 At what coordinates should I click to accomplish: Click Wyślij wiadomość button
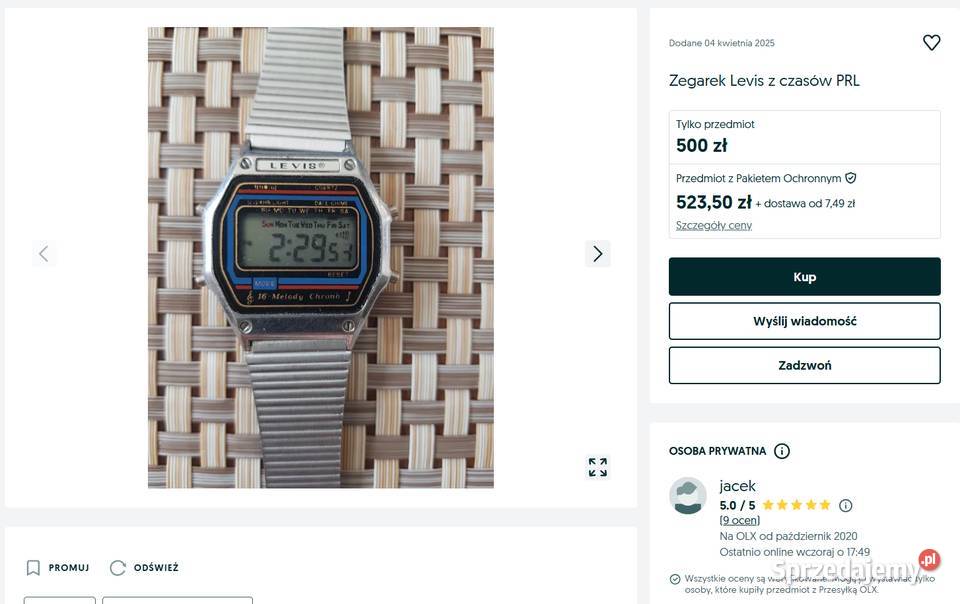tap(804, 321)
